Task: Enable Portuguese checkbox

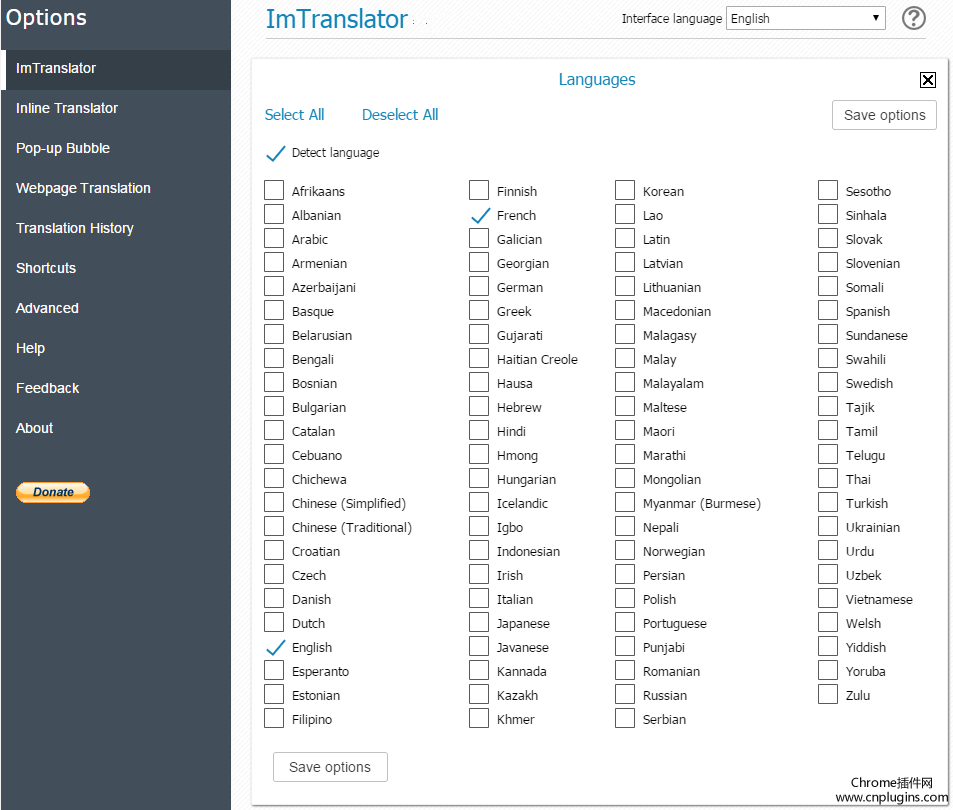Action: coord(625,622)
